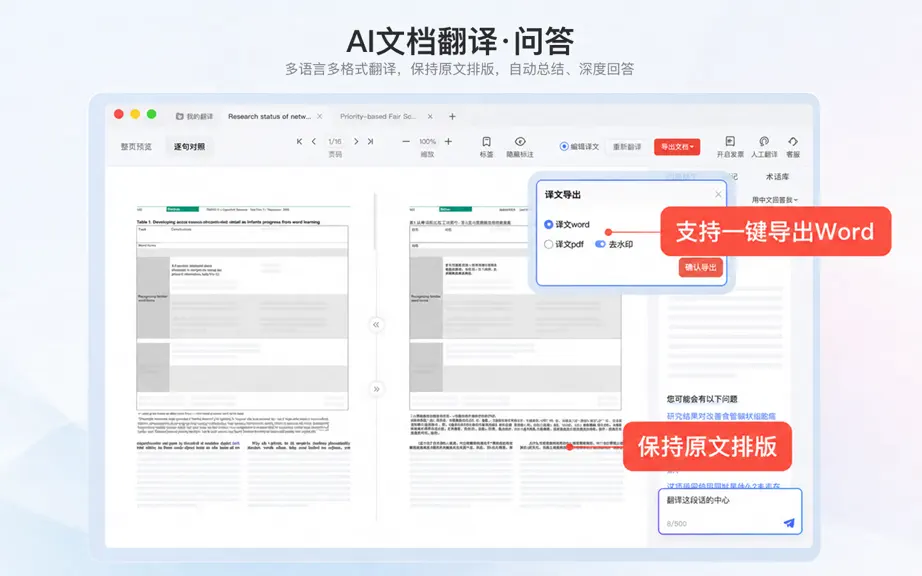922x576 pixels.
Task: Click the translated document page on right
Action: click(x=516, y=356)
